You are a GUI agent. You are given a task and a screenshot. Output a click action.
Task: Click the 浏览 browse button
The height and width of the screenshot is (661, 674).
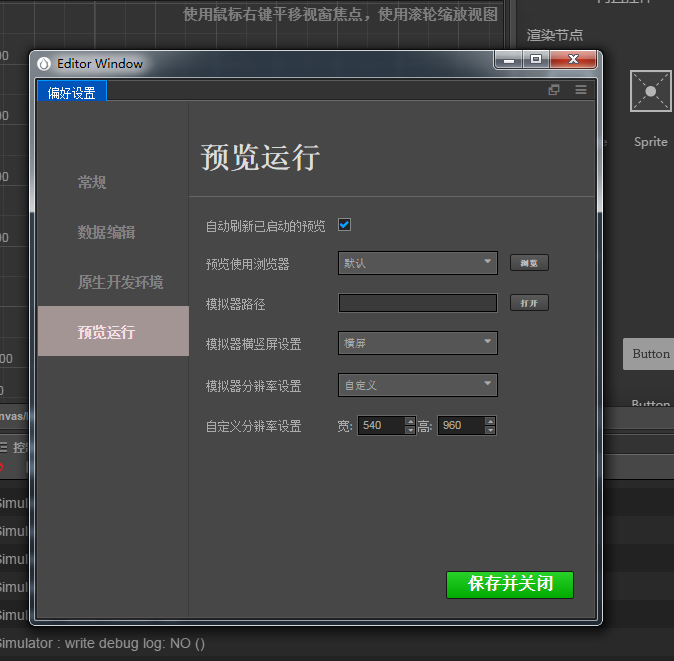click(x=529, y=263)
